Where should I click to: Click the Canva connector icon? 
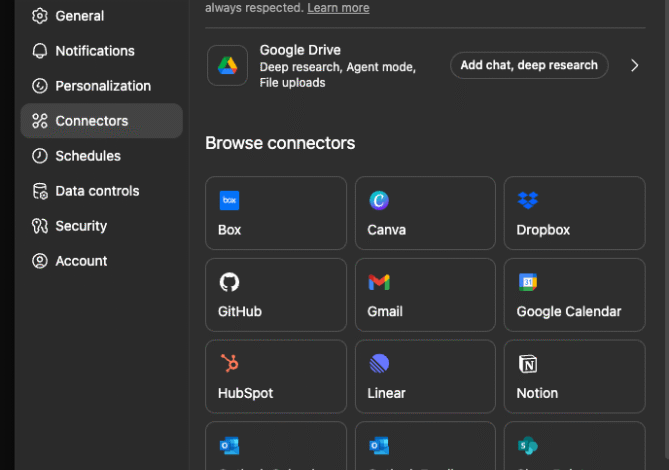pos(379,200)
